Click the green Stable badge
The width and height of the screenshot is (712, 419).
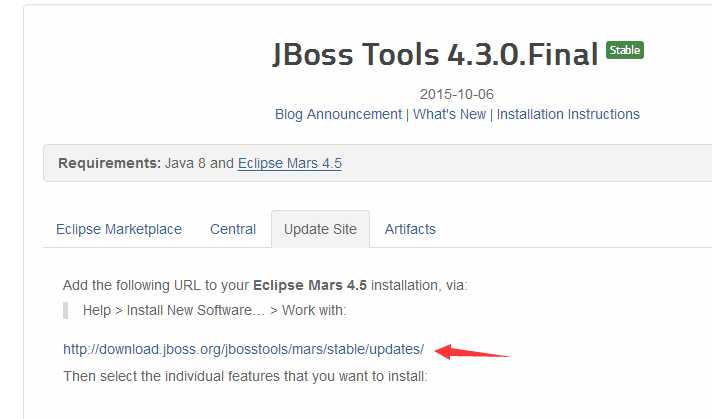(625, 50)
